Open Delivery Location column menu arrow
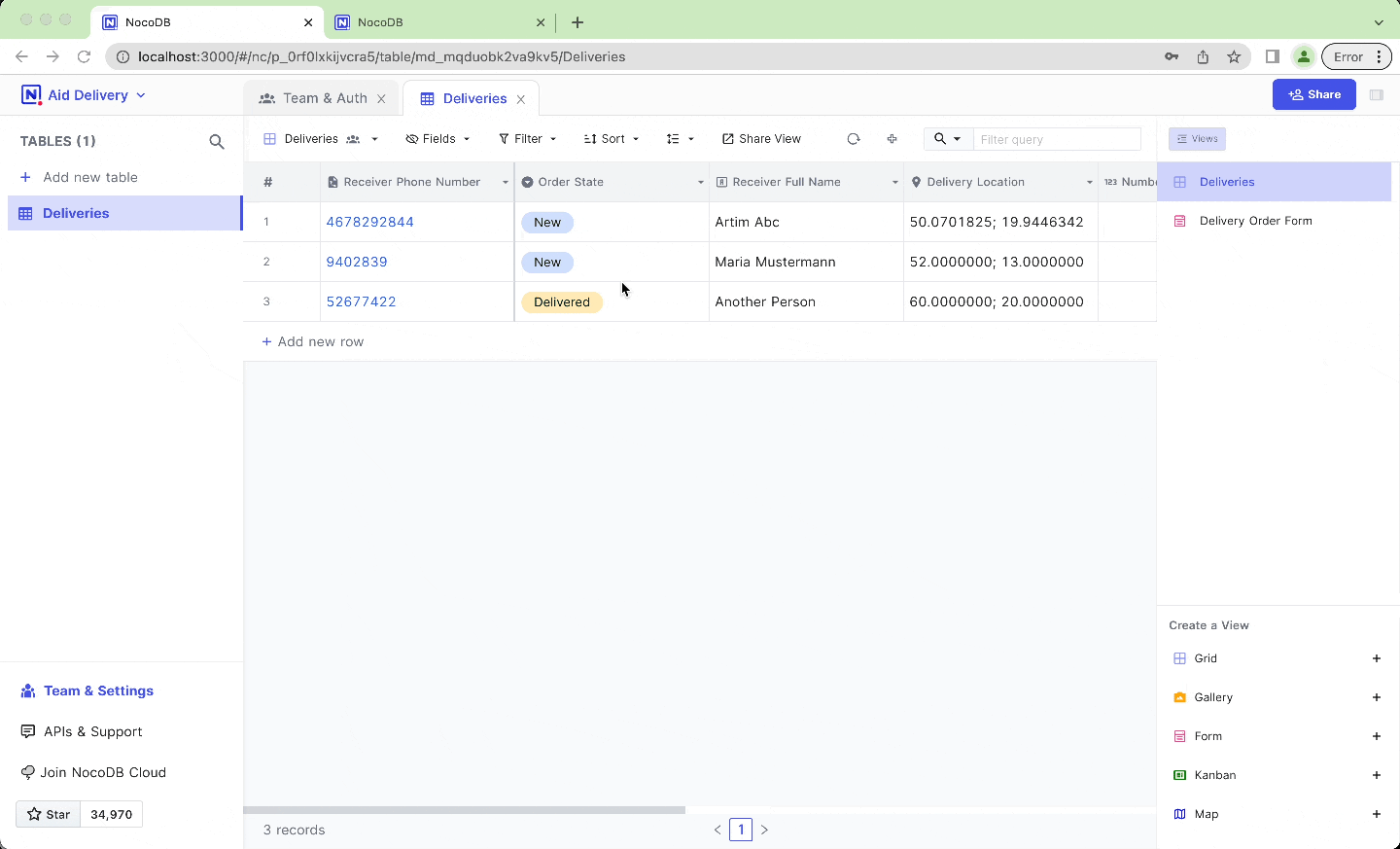1400x849 pixels. (1089, 183)
